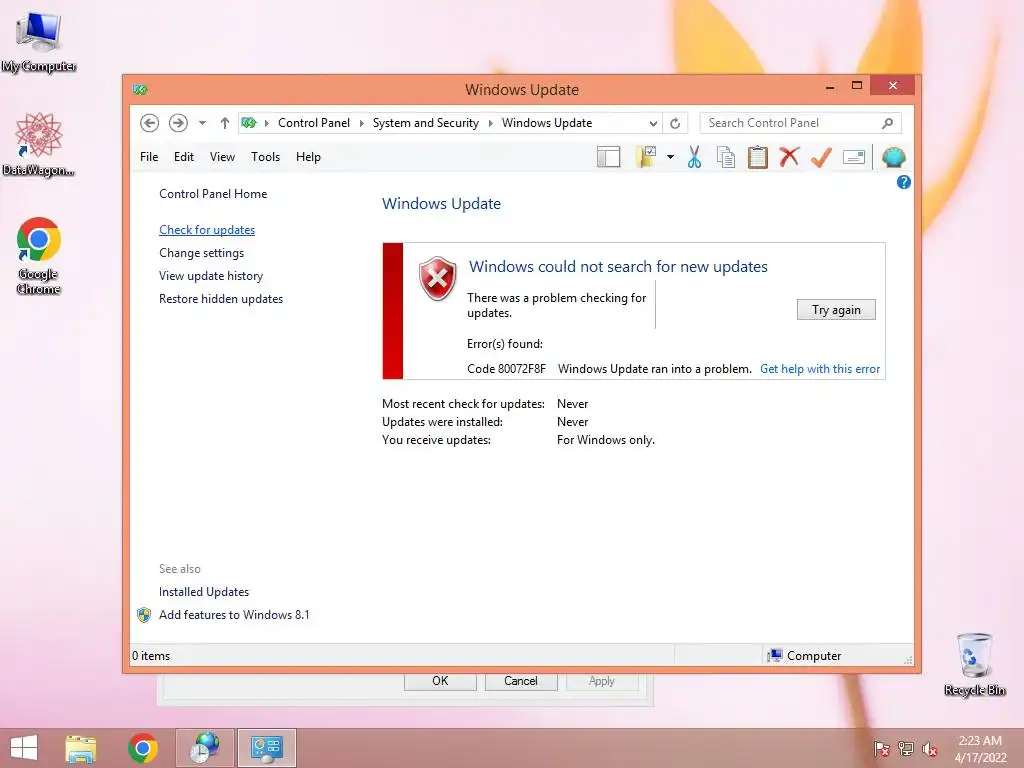The image size is (1024, 768).
Task: Click Get help with this error
Action: tap(820, 369)
